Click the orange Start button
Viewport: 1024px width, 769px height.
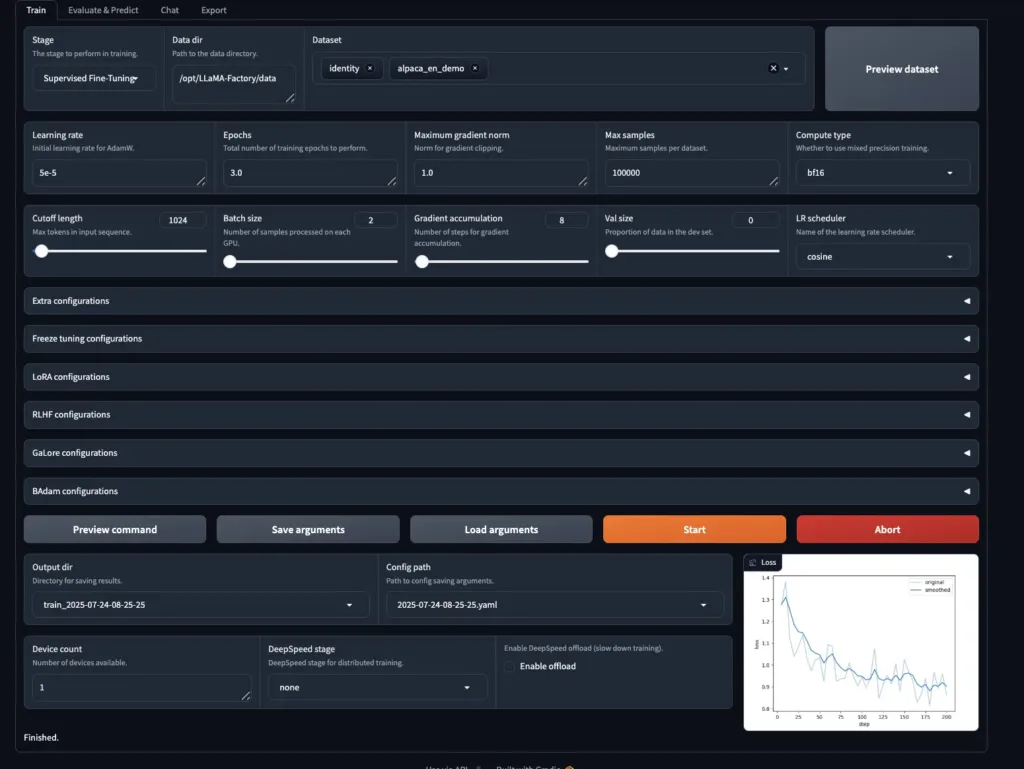694,530
